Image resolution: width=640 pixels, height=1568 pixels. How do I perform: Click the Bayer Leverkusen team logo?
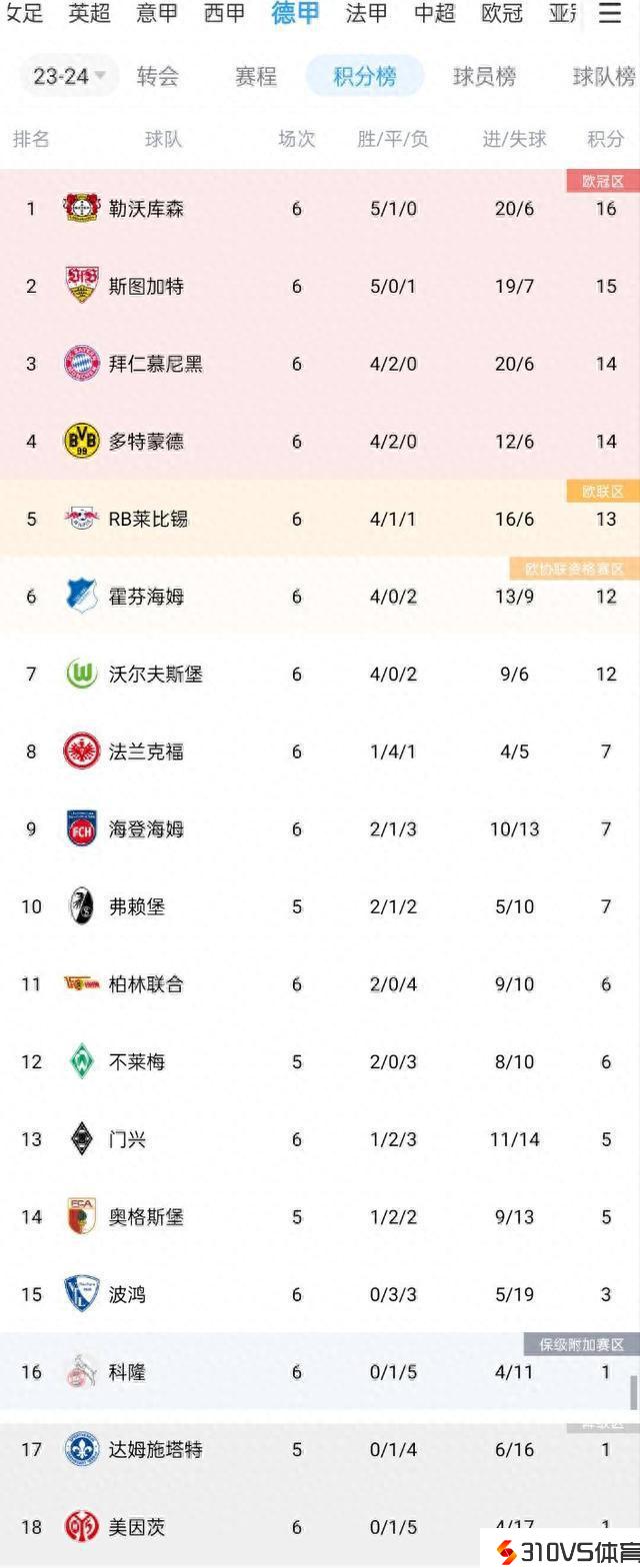tap(81, 208)
